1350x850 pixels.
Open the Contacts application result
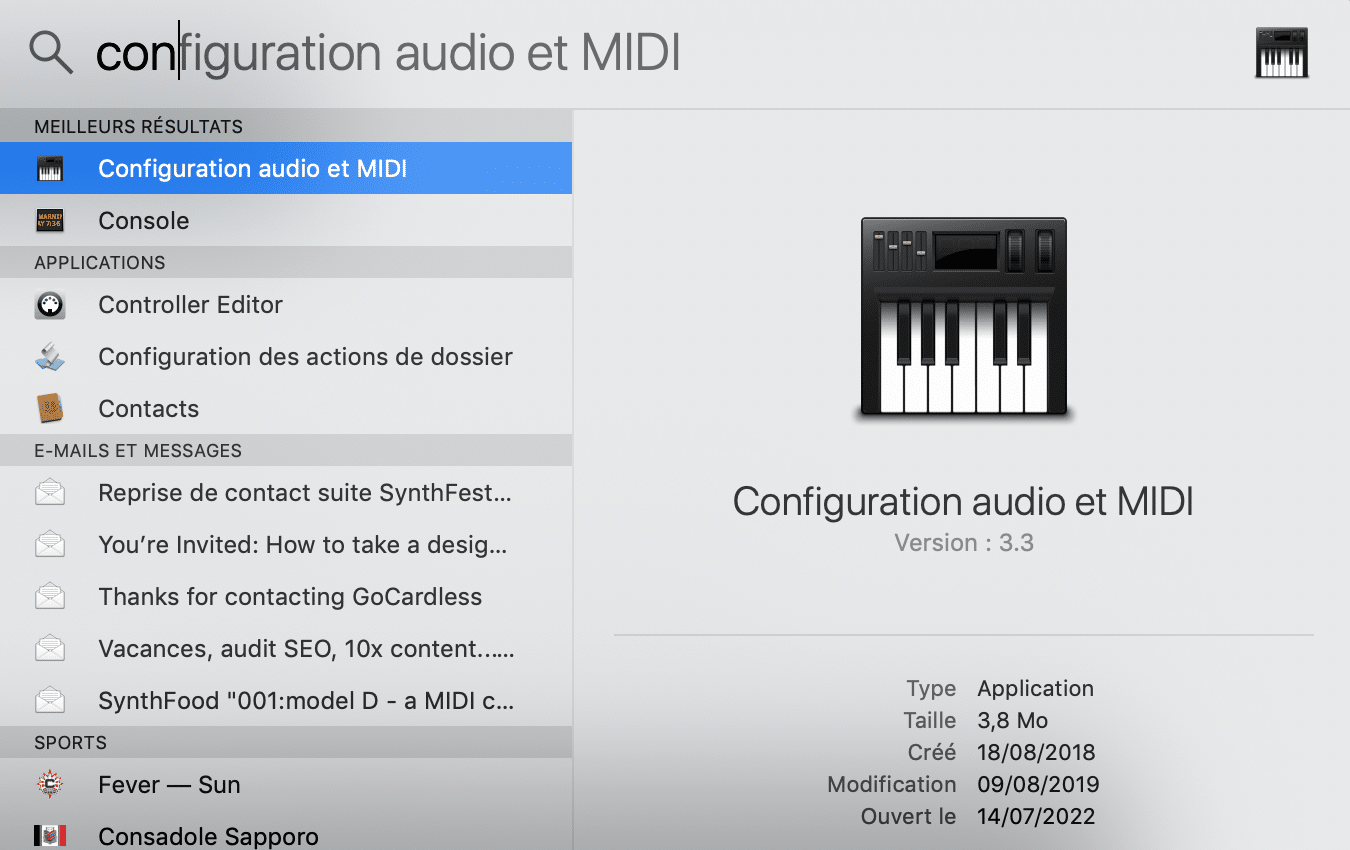click(286, 408)
